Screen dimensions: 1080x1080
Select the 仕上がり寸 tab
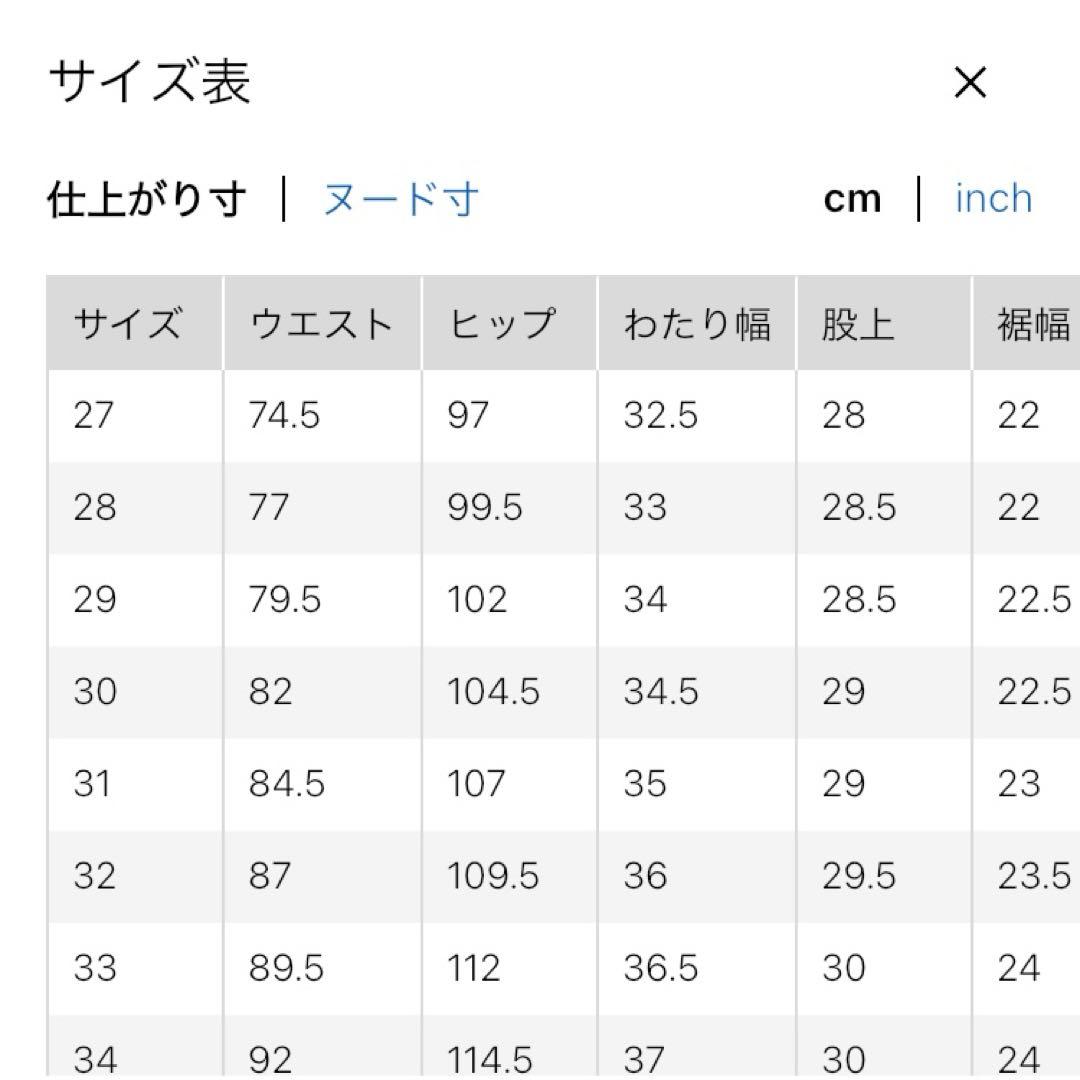pos(147,199)
